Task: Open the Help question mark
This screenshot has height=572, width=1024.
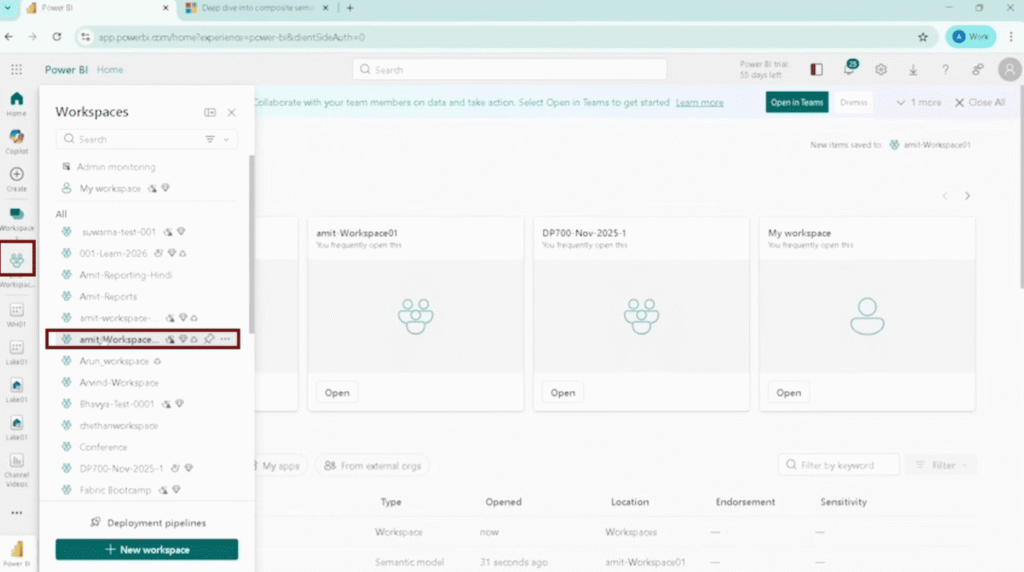Action: pos(945,69)
